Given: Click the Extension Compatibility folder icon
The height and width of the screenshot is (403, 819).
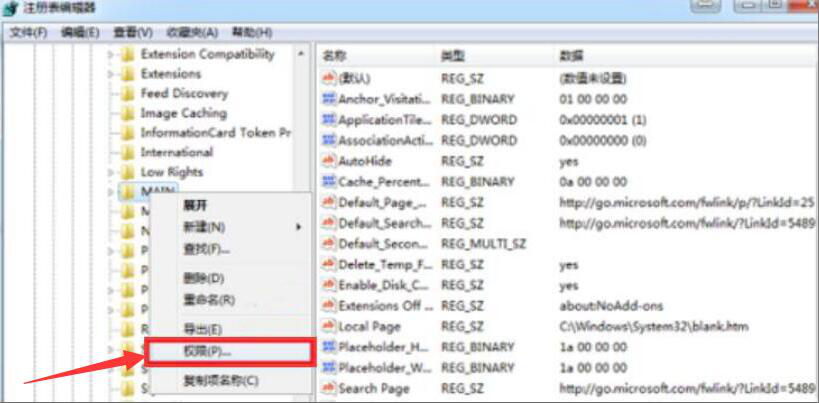Looking at the screenshot, I should click(127, 54).
